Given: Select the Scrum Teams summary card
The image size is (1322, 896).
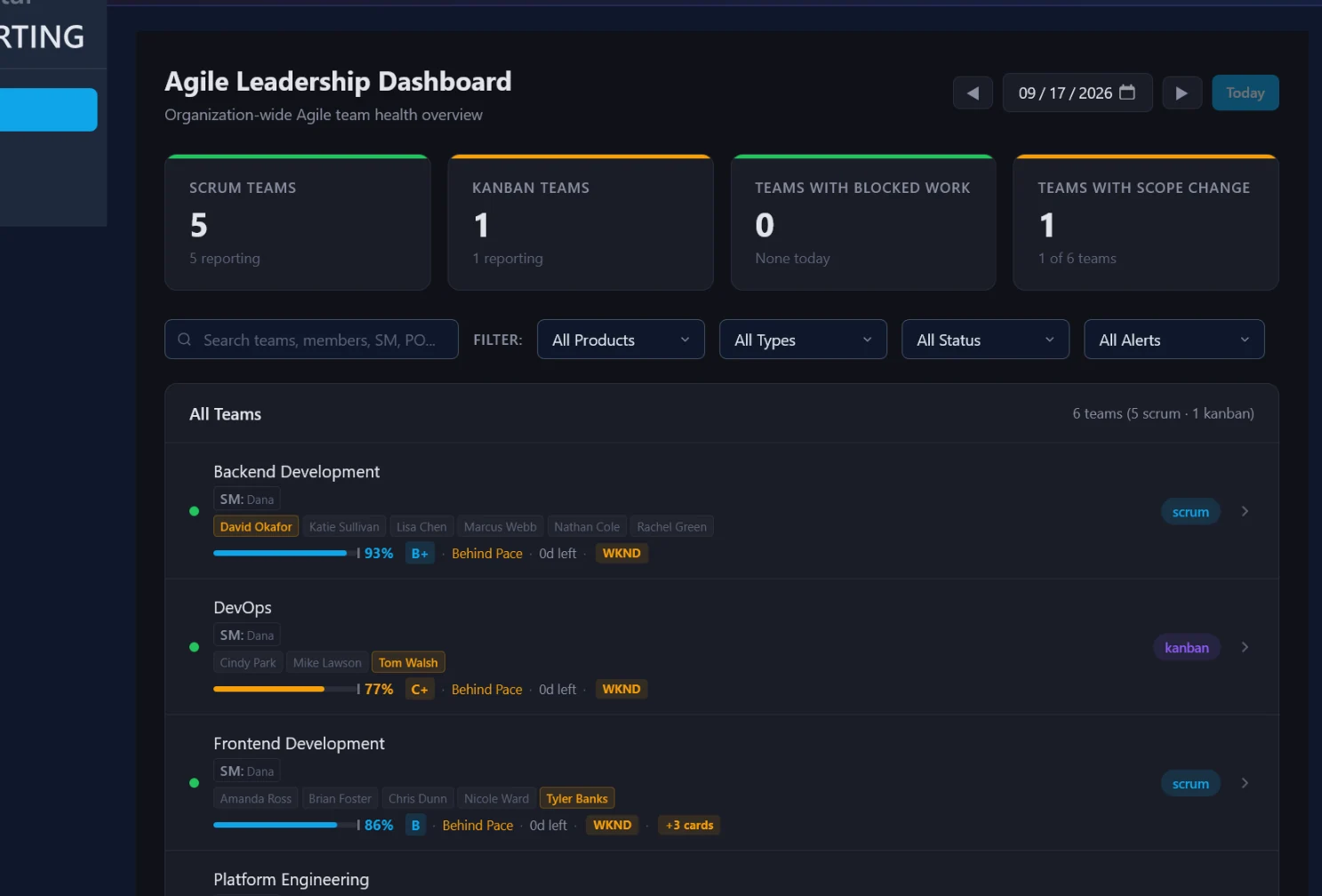Looking at the screenshot, I should click(298, 222).
